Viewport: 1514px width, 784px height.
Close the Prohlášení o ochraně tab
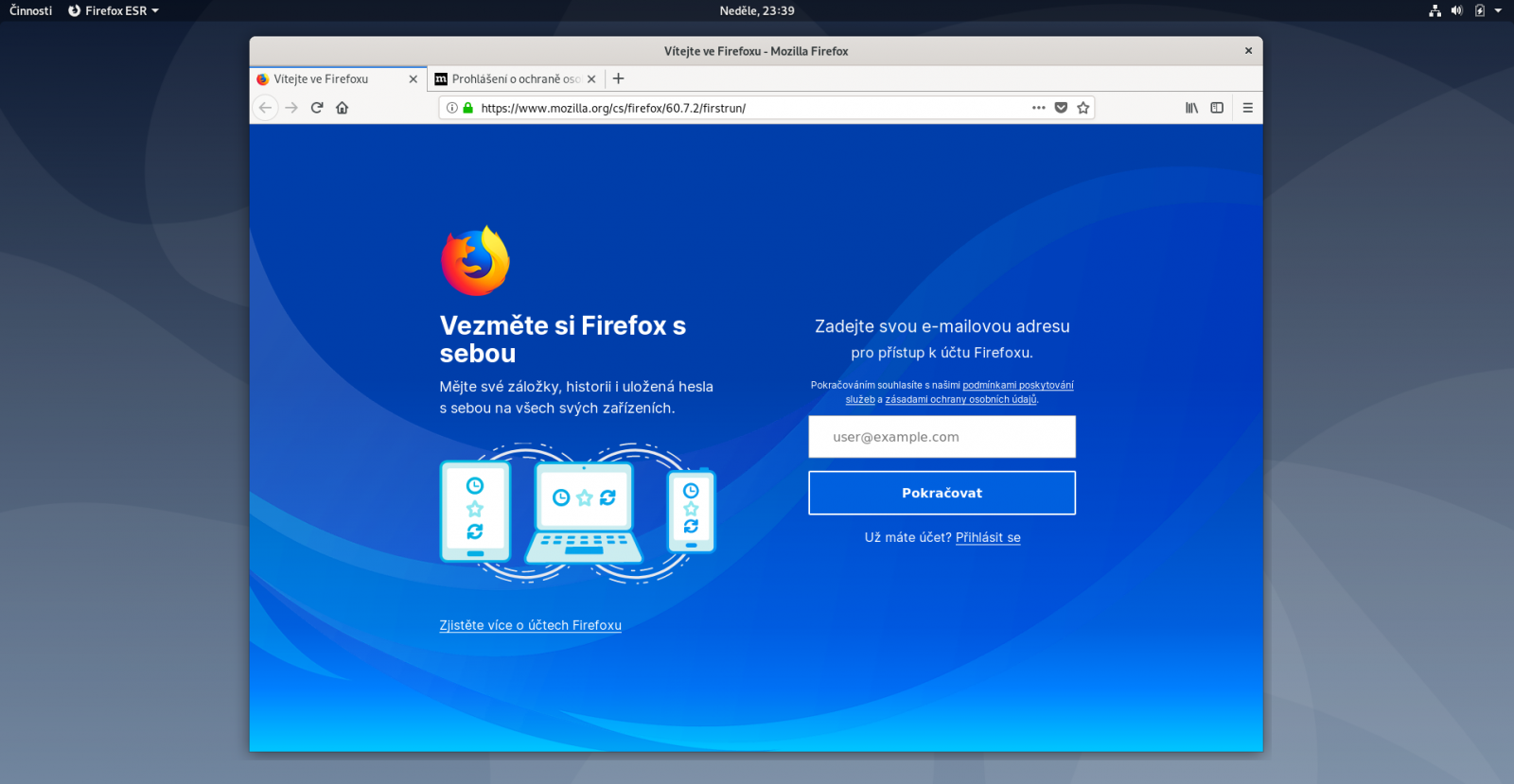[591, 79]
